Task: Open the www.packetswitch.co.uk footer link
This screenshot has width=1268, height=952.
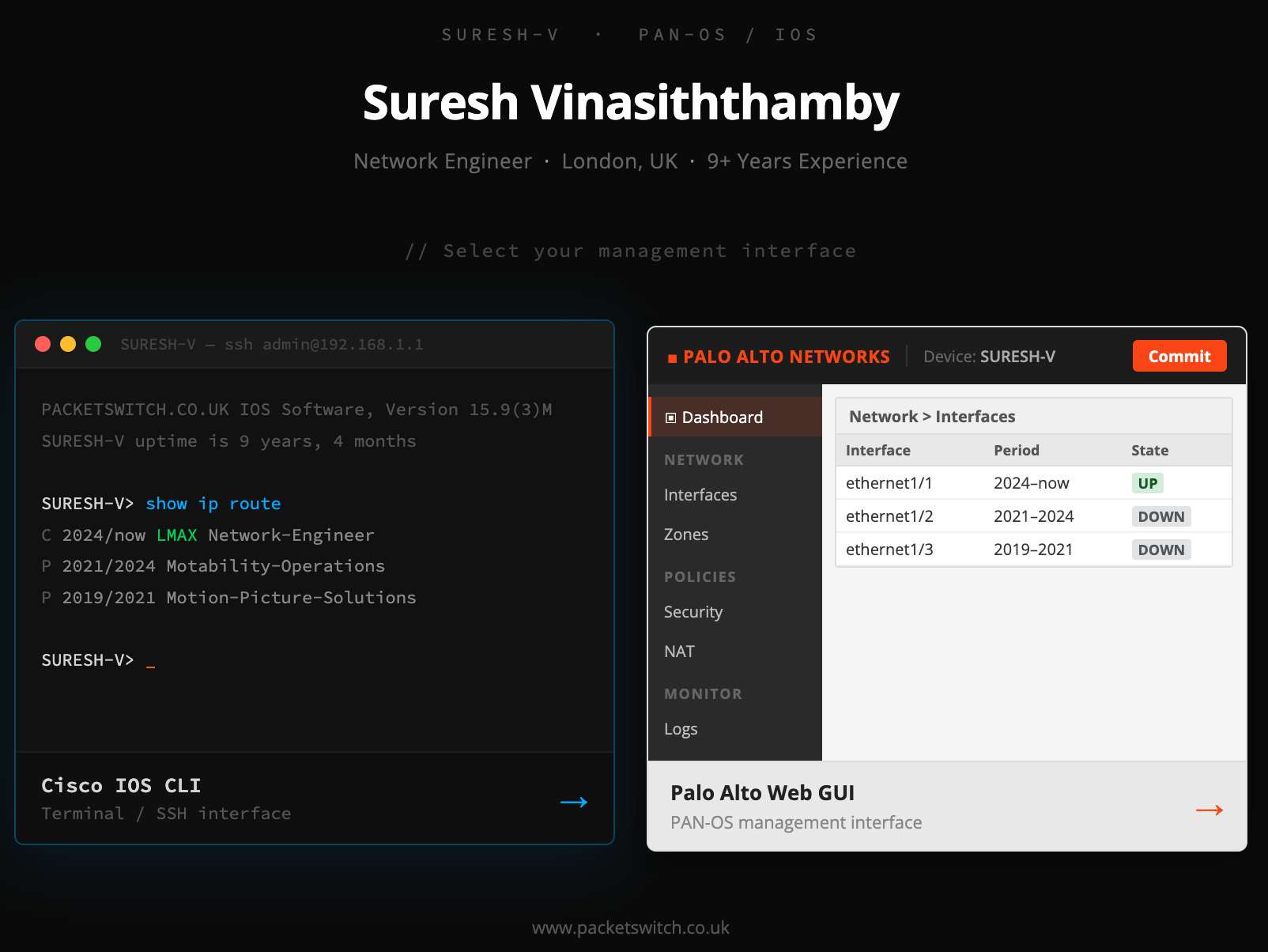Action: point(631,927)
